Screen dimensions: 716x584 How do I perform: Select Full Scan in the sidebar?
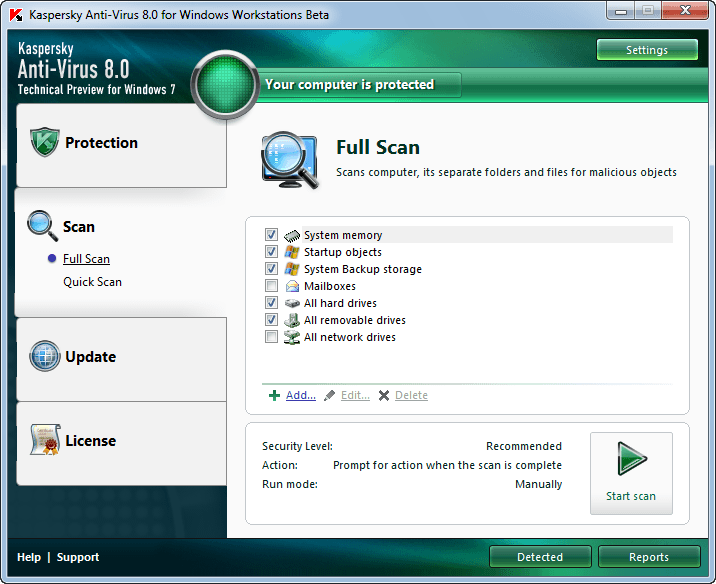click(86, 259)
